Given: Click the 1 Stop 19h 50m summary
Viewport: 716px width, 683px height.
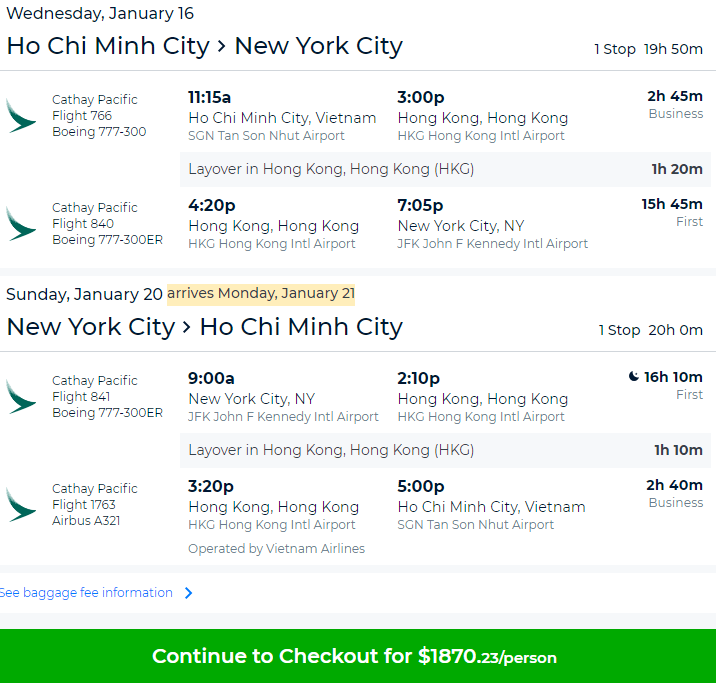Looking at the screenshot, I should 648,49.
